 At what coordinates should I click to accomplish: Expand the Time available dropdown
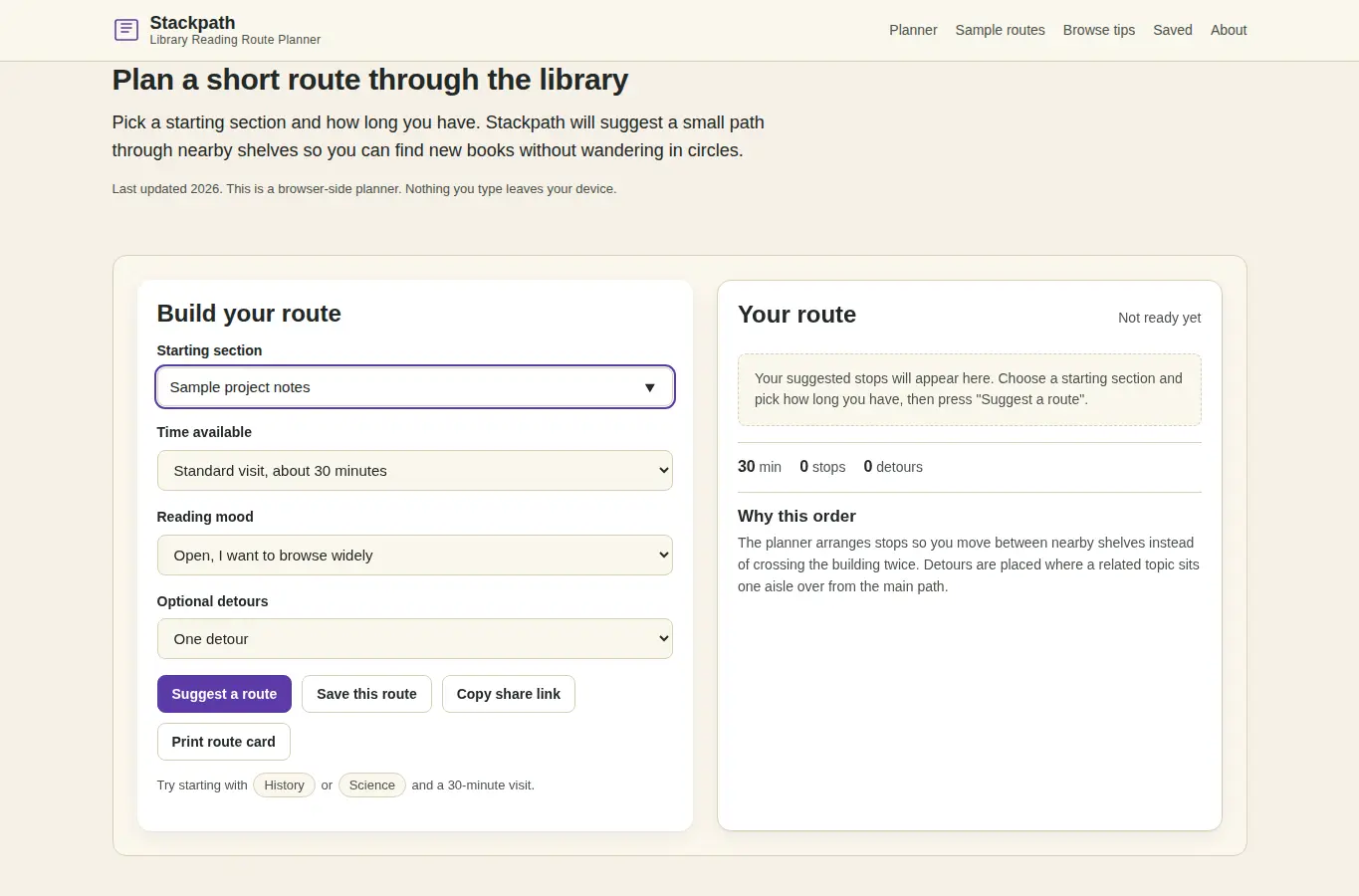click(x=415, y=471)
